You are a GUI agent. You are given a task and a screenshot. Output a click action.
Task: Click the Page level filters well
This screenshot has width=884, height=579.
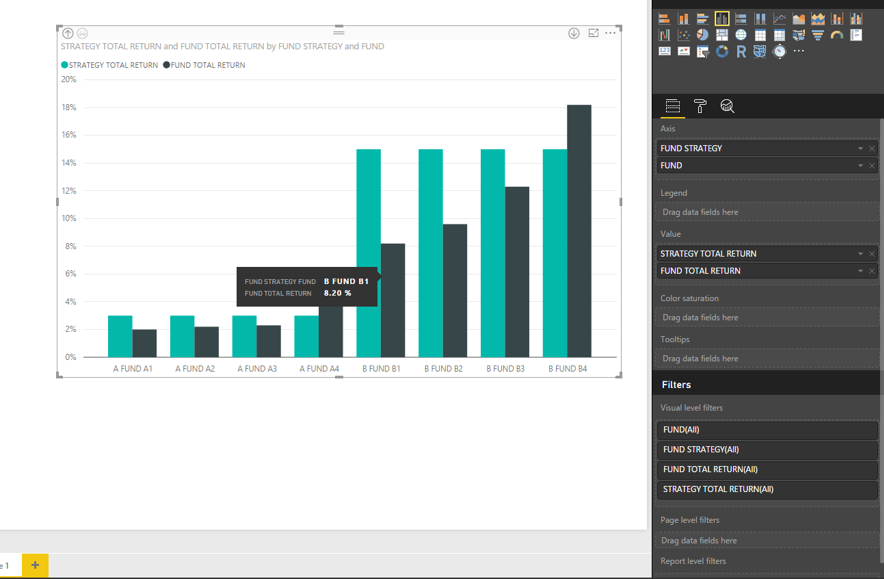click(x=767, y=540)
